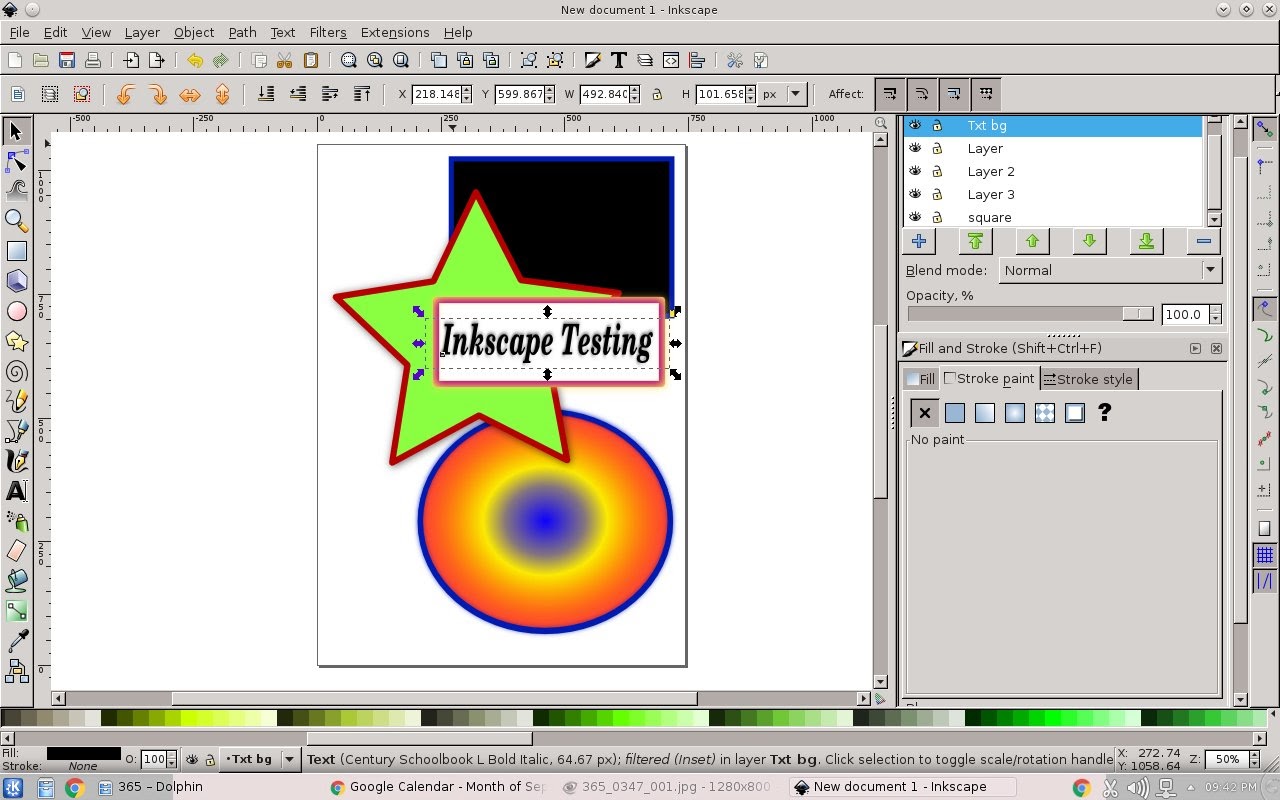The width and height of the screenshot is (1280, 800).
Task: Select the Calligraphy tool
Action: pos(17,461)
